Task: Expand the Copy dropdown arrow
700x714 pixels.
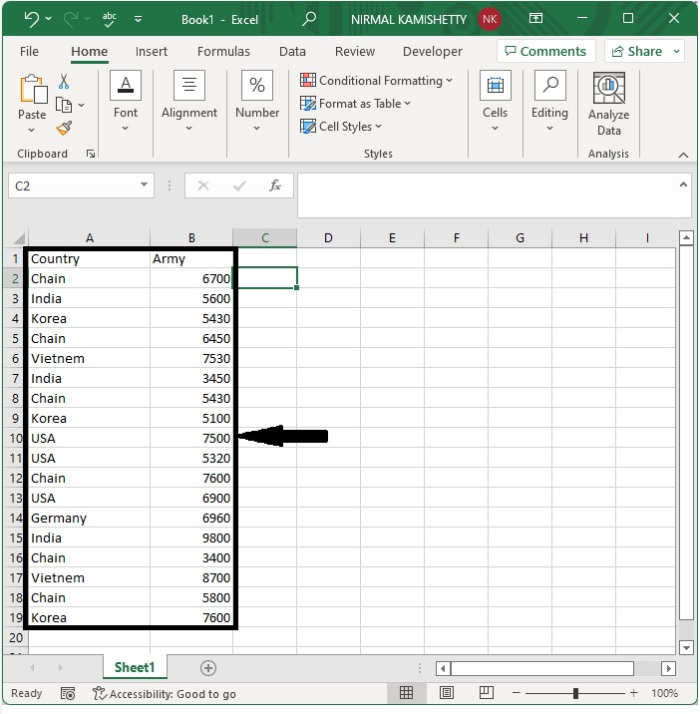Action: click(82, 105)
